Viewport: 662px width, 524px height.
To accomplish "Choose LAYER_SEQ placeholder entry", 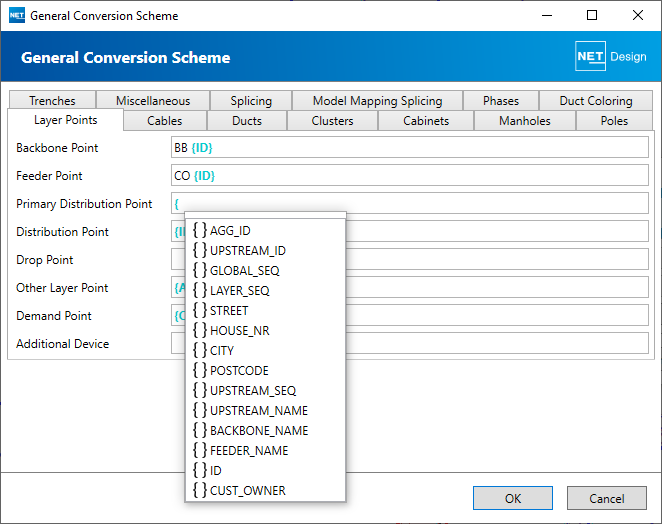I will [x=265, y=291].
